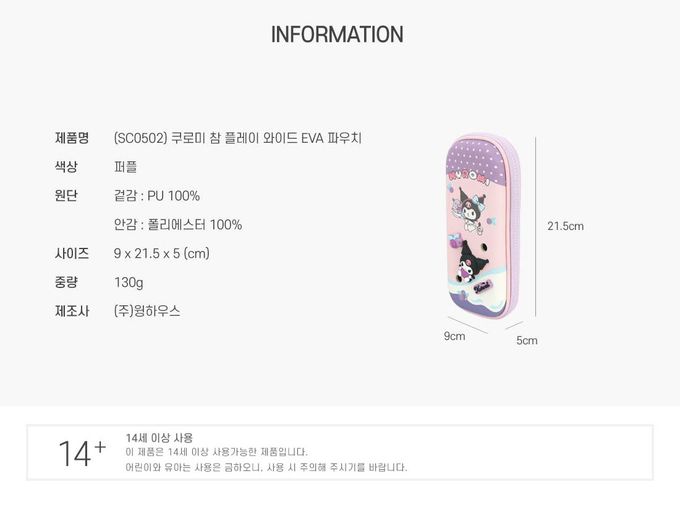Click the 9 x 21.5 x 5 (cm) value
This screenshot has height=505, width=680.
point(162,253)
